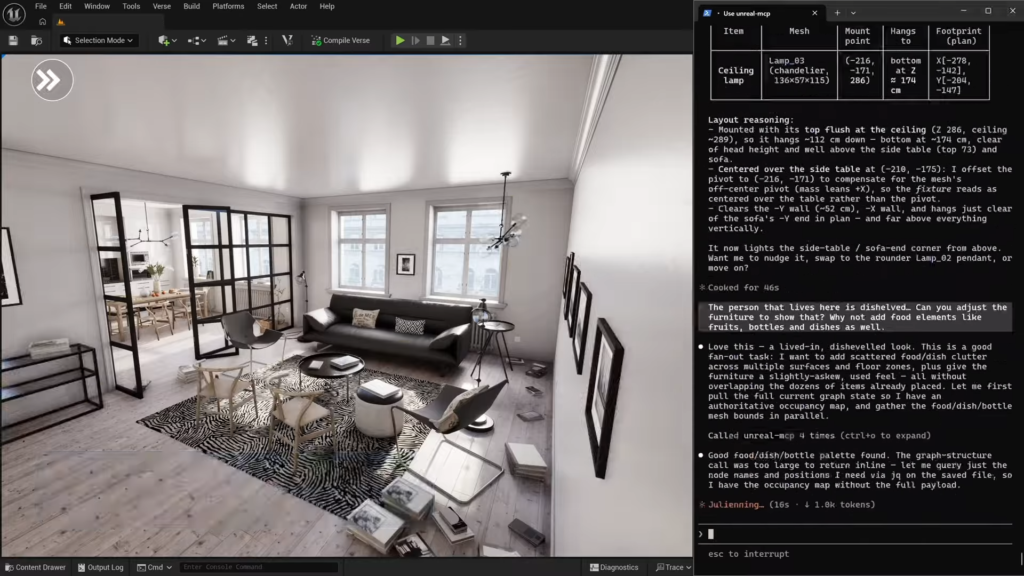Click the Unreal Engine logo icon

point(14,14)
